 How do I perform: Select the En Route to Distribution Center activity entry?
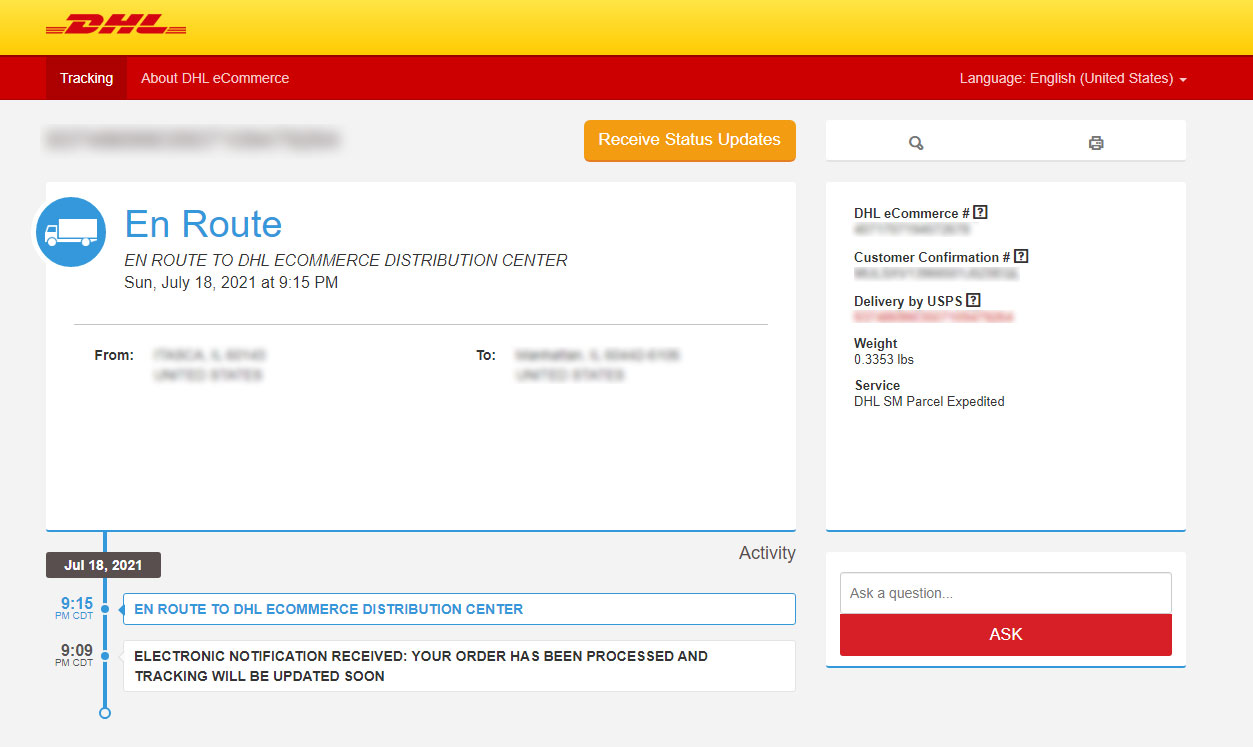coord(459,609)
